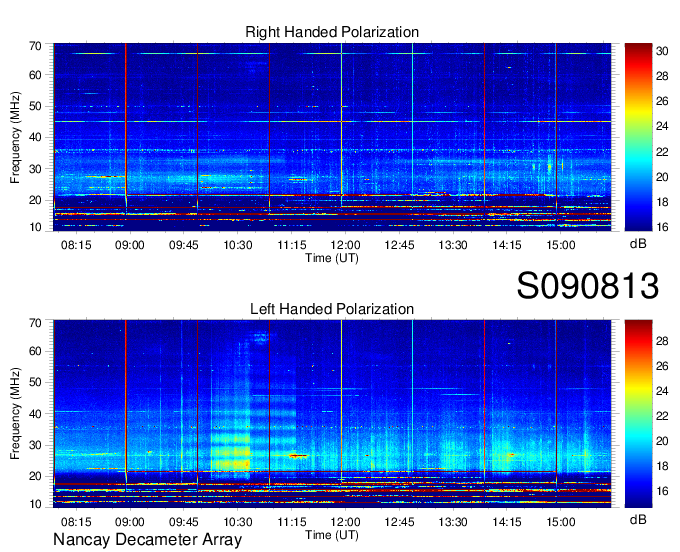Click the 11:15 time tick on the upper plot

pos(291,245)
